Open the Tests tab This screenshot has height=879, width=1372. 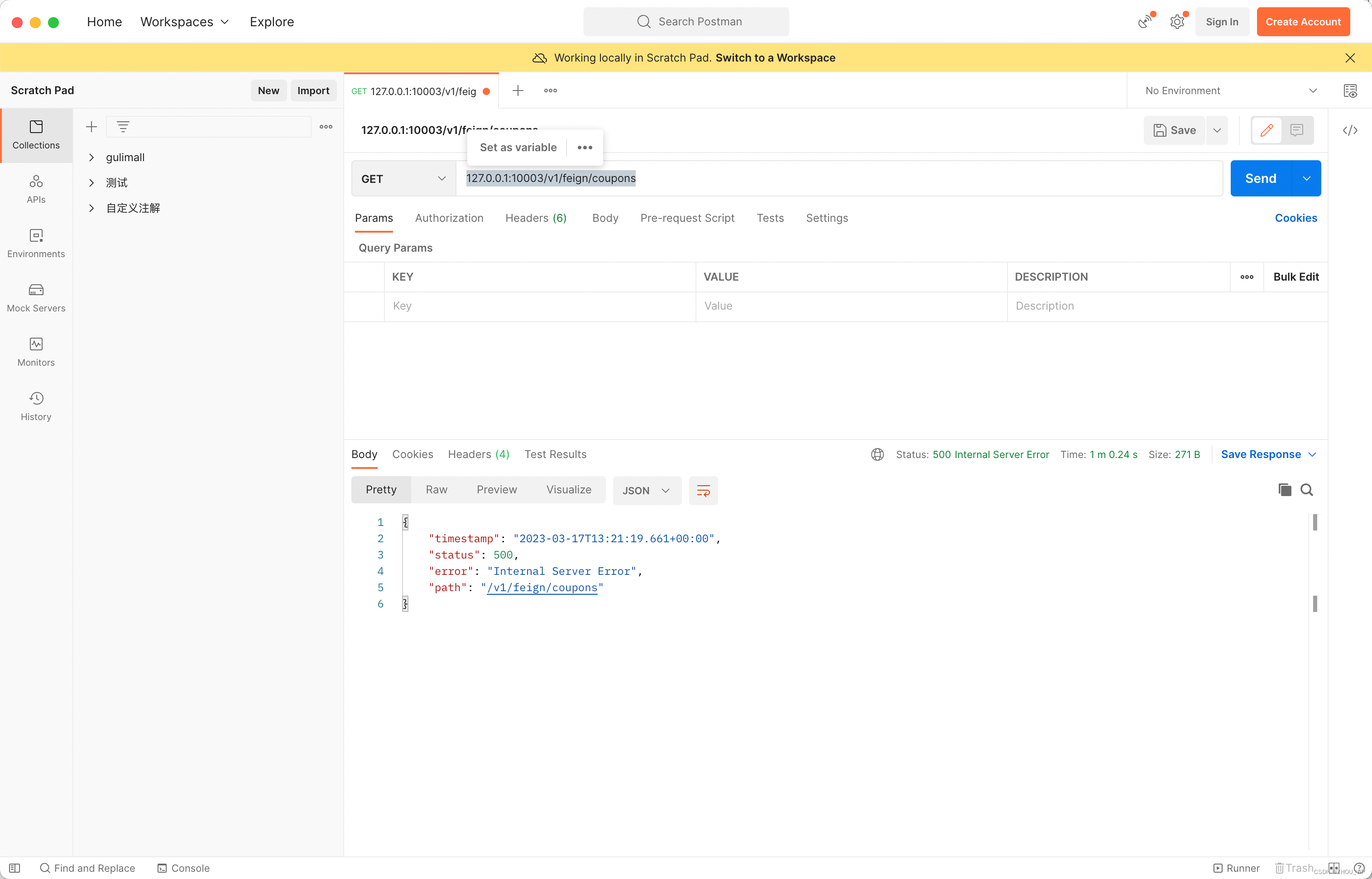click(770, 218)
